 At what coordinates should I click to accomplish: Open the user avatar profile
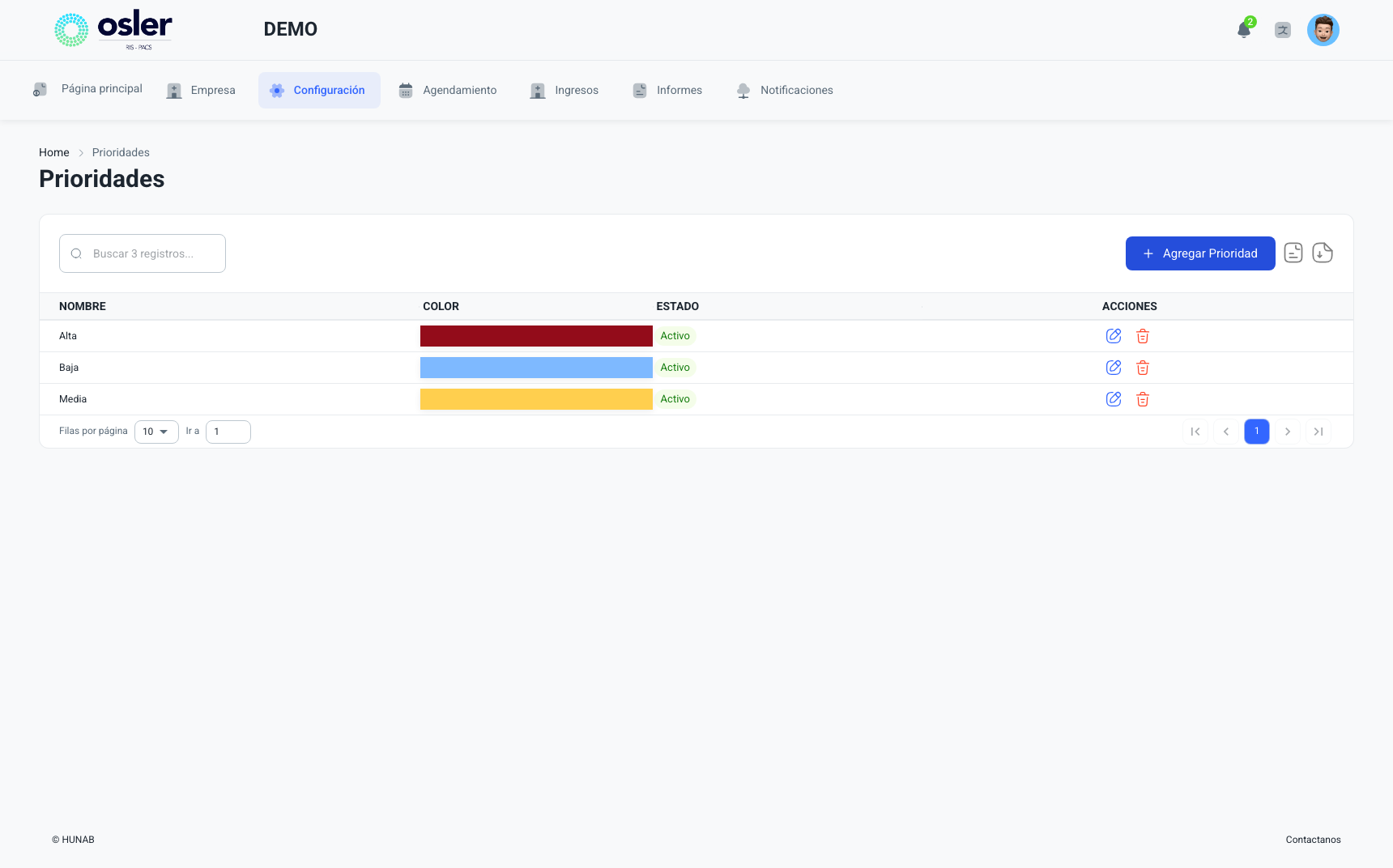tap(1323, 30)
